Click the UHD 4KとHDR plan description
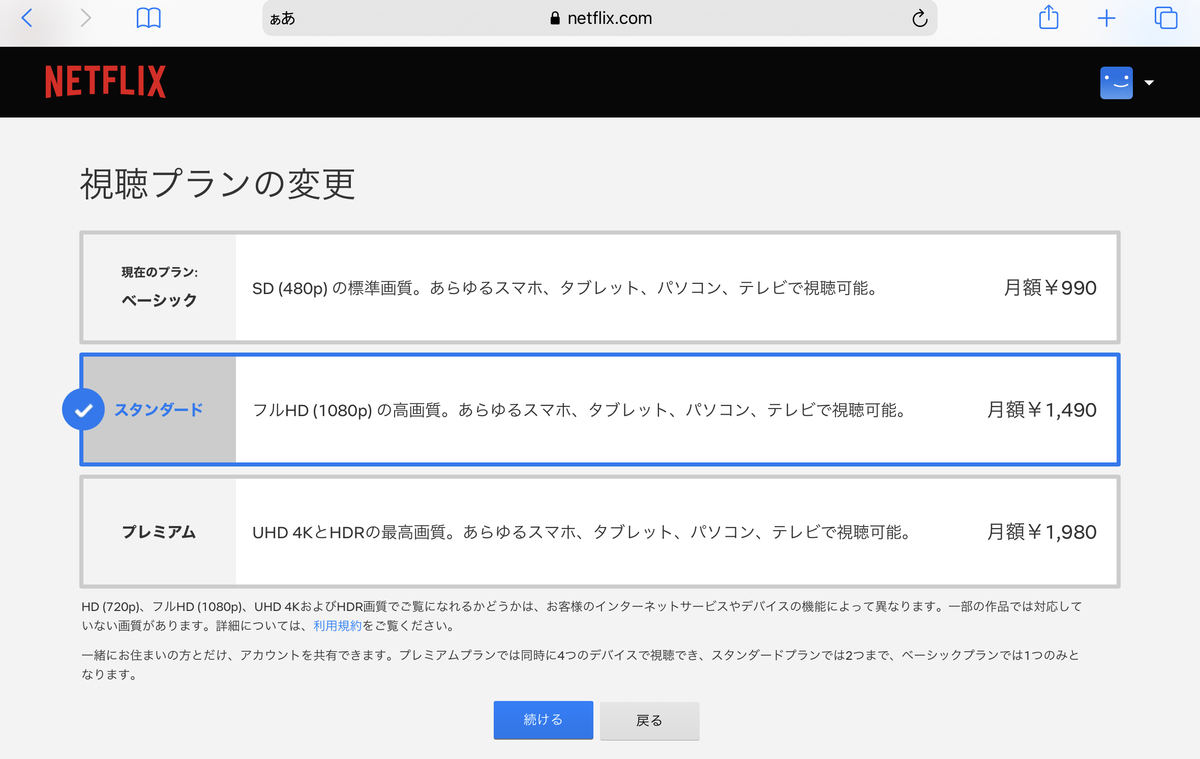1200x759 pixels. [x=582, y=532]
